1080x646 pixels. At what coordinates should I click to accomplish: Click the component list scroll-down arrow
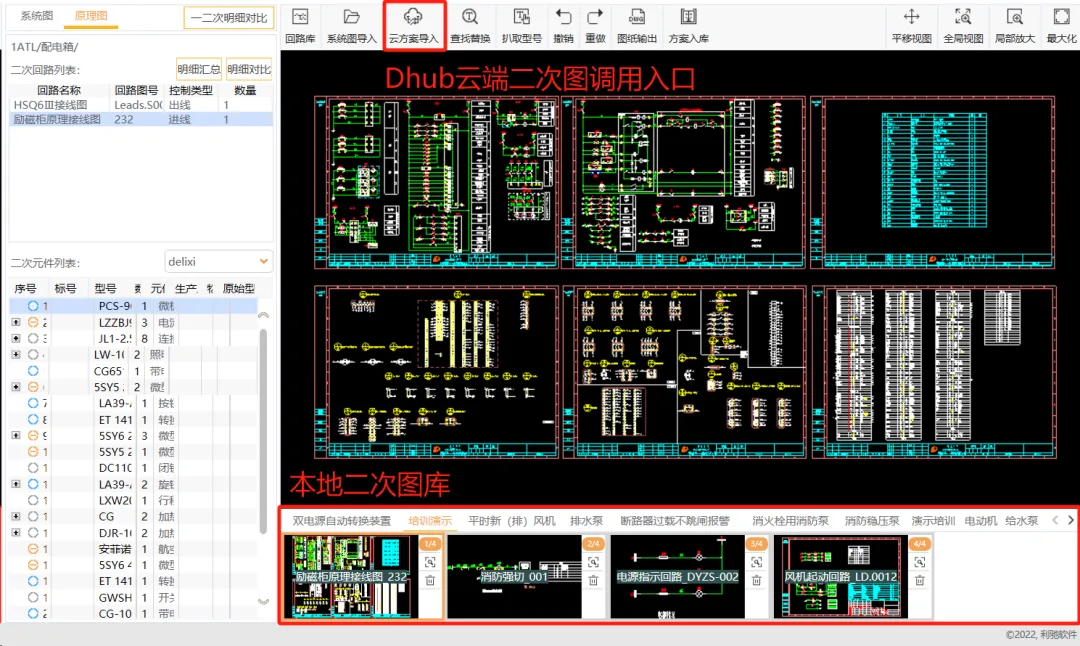click(x=263, y=601)
